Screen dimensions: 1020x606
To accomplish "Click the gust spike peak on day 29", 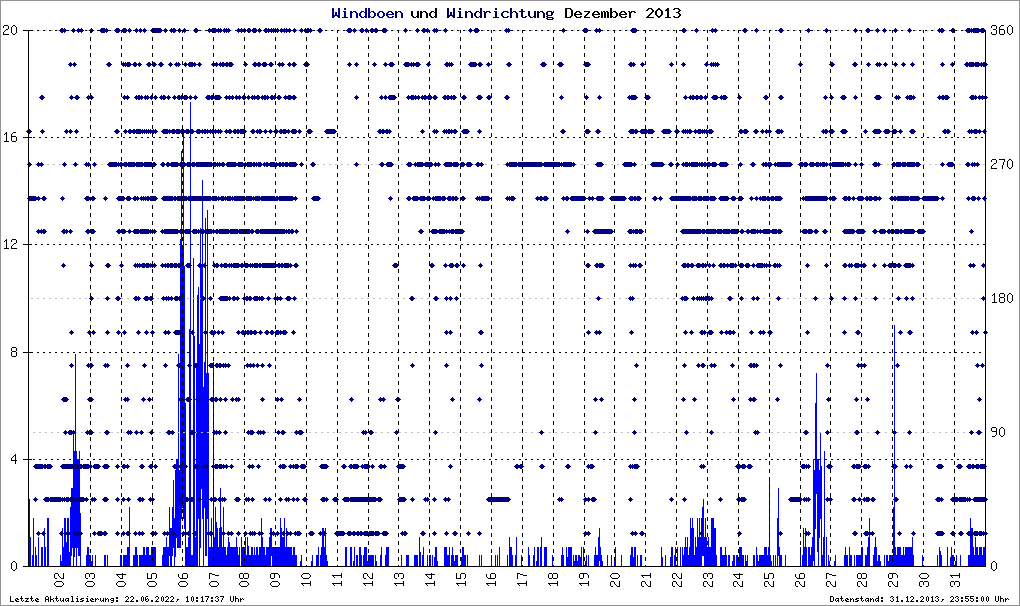I will [894, 327].
